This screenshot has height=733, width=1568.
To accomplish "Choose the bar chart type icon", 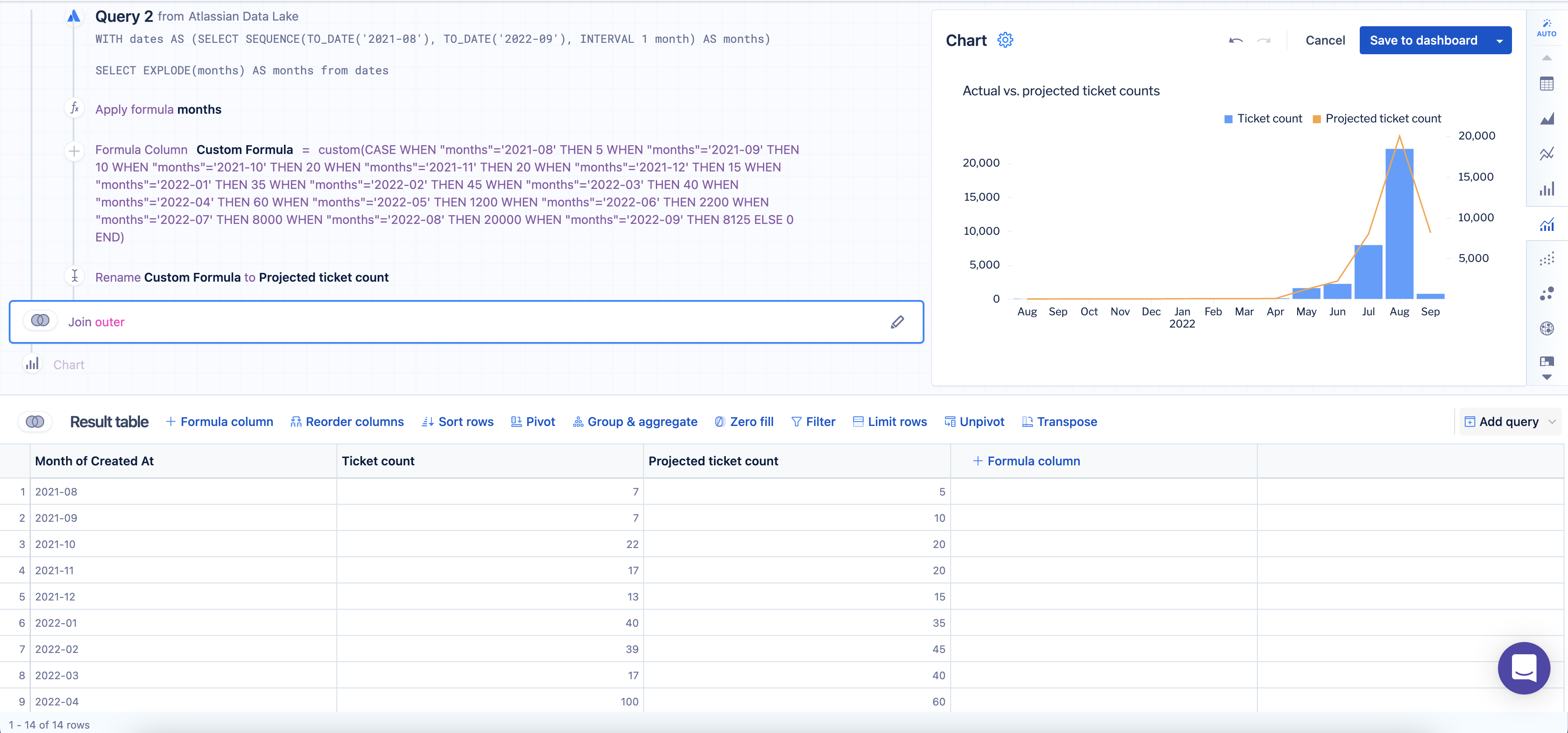I will [x=1546, y=189].
